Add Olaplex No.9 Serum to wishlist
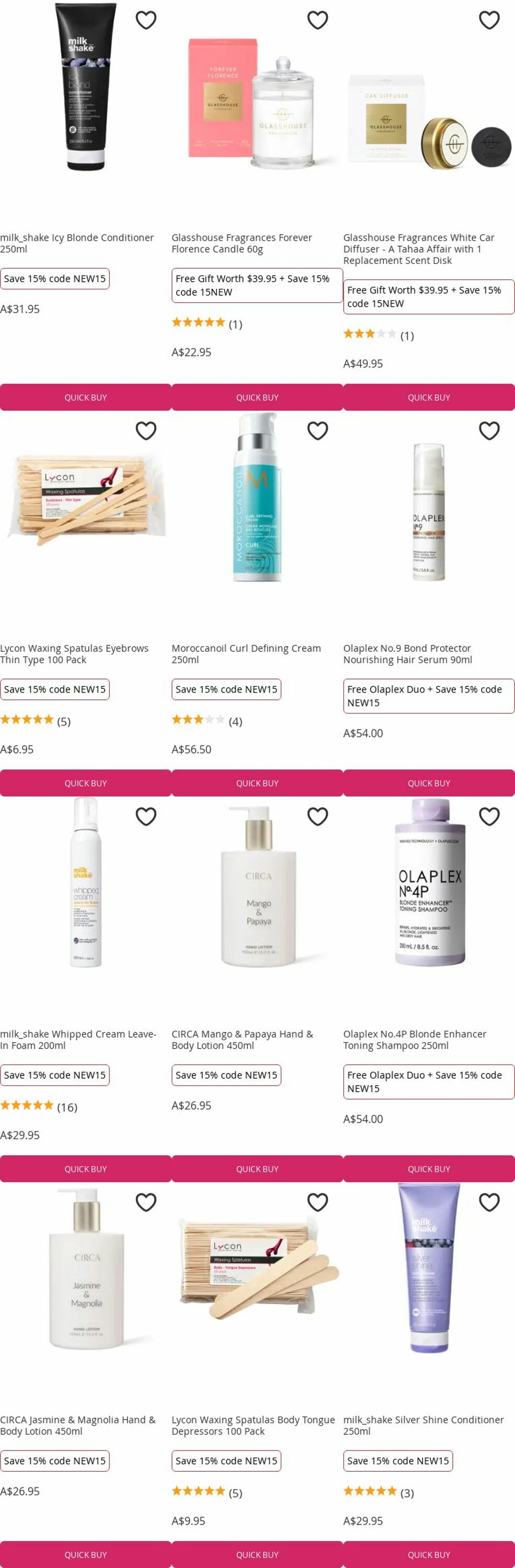Image resolution: width=515 pixels, height=1568 pixels. coord(489,430)
